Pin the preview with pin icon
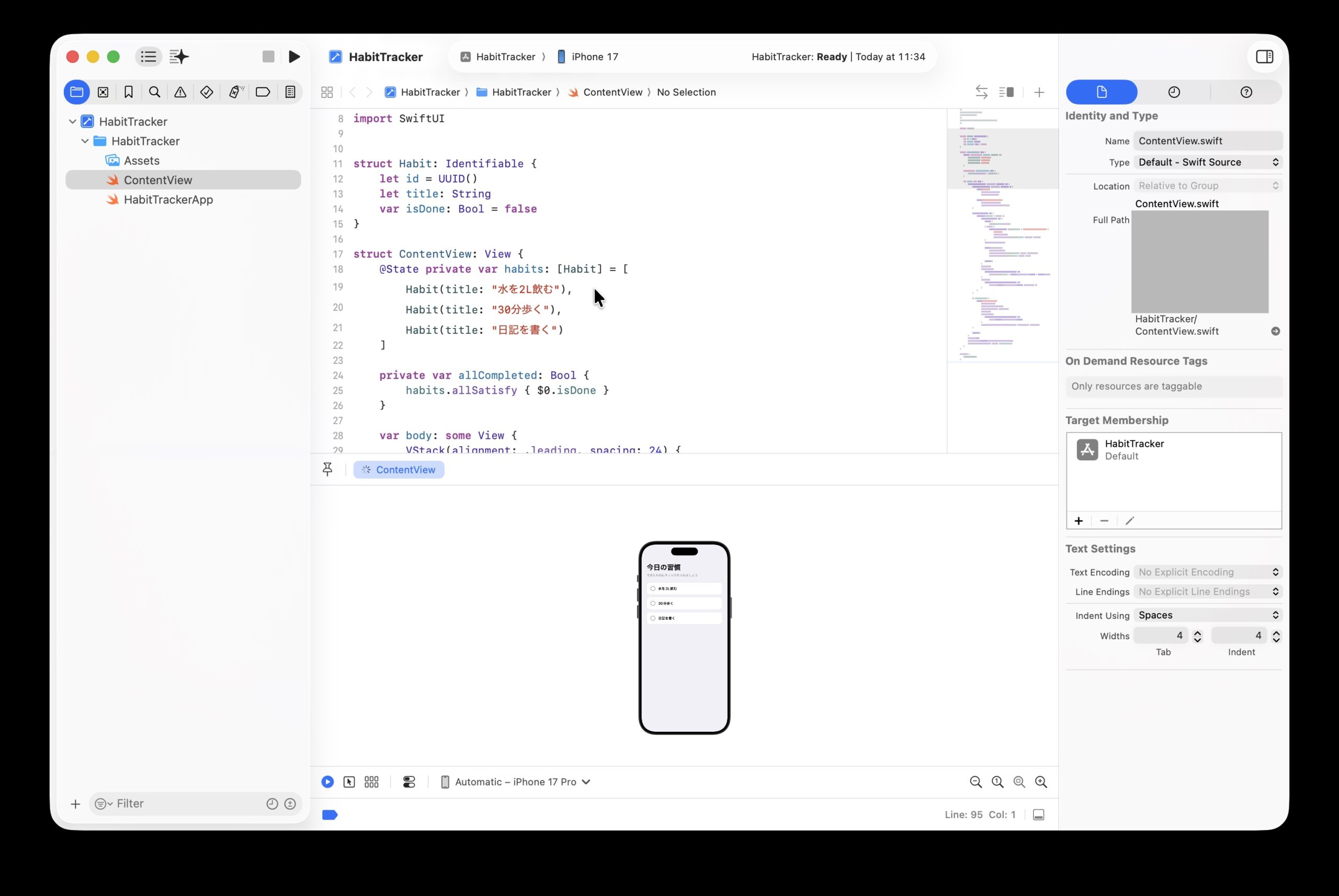Image resolution: width=1339 pixels, height=896 pixels. click(327, 470)
